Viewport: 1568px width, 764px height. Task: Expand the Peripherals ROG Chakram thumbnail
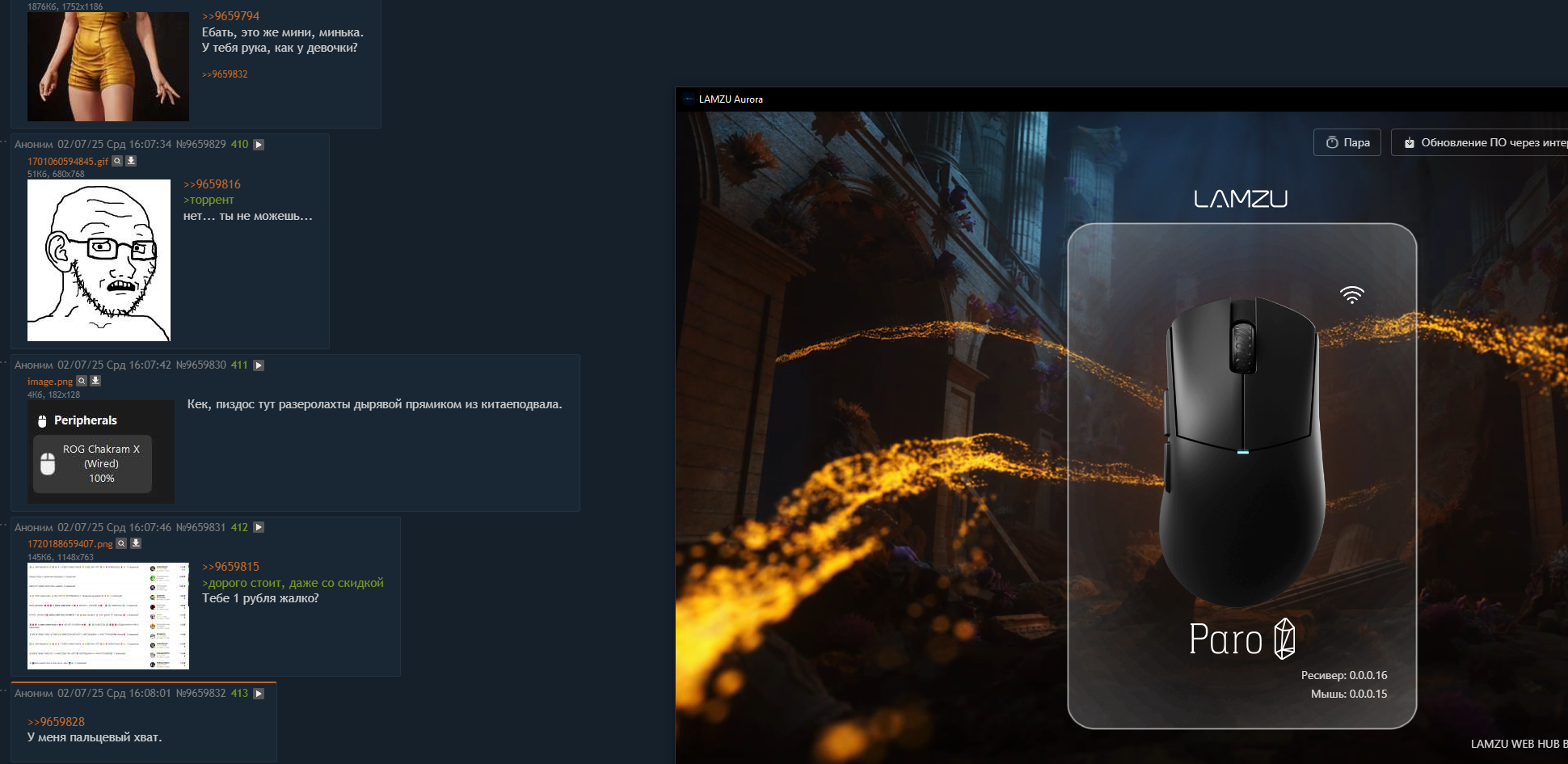[x=101, y=452]
